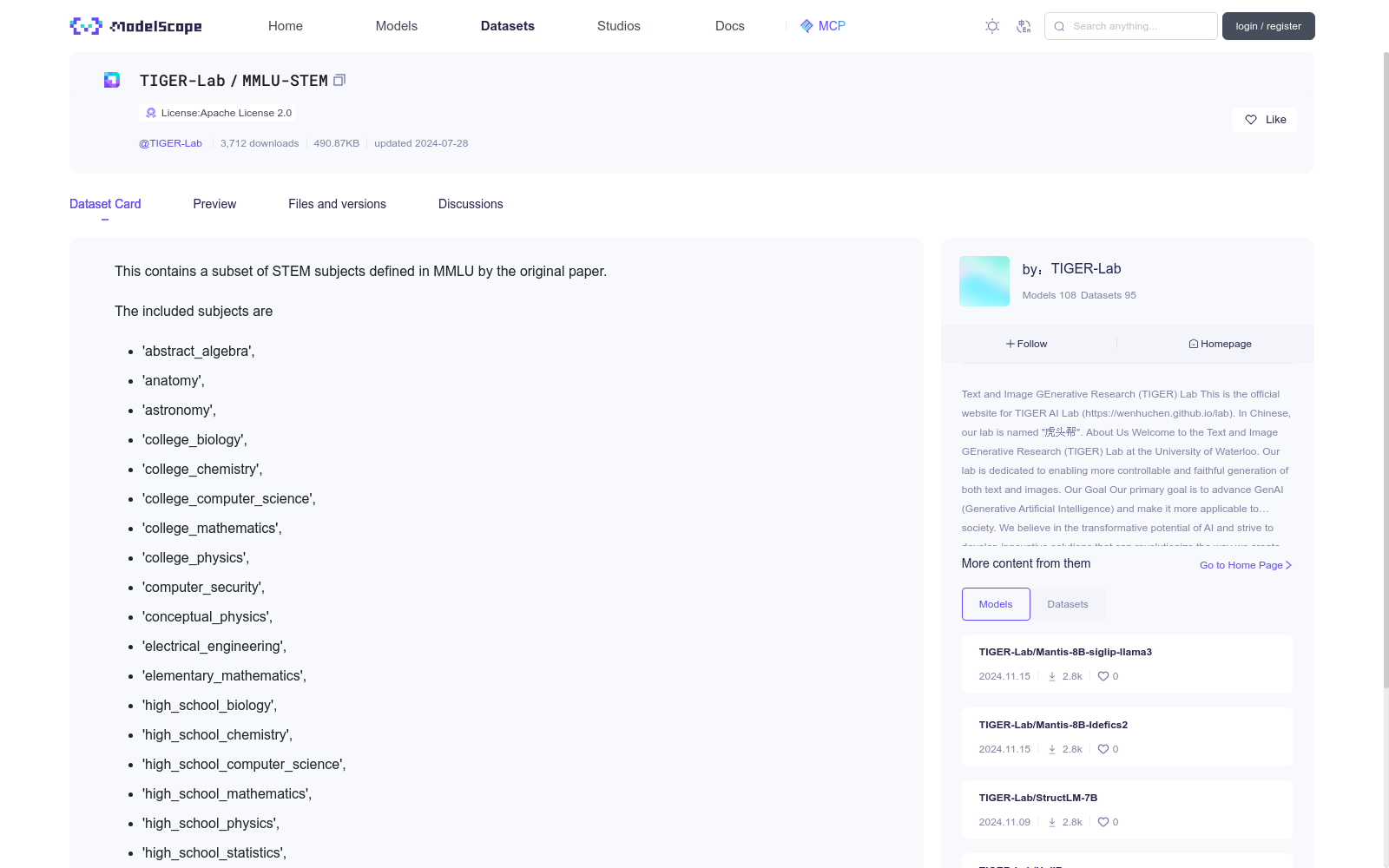
Task: Switch language with the translate icon
Action: coord(1024,26)
